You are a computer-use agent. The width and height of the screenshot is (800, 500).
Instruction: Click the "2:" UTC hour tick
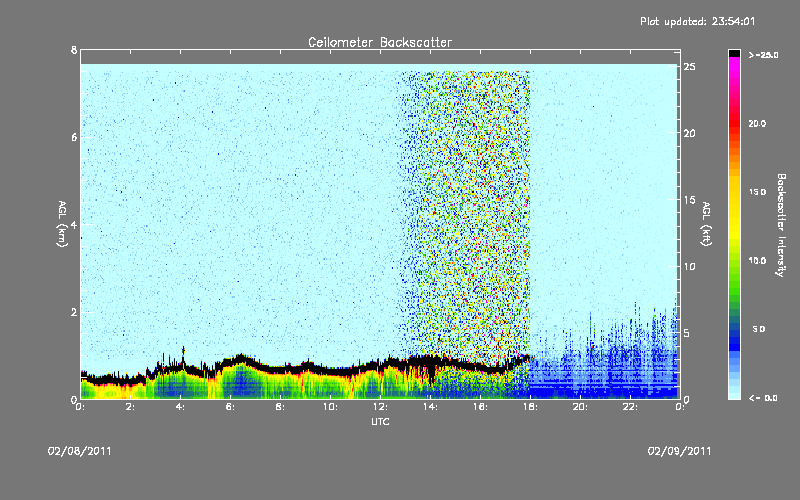tap(131, 407)
